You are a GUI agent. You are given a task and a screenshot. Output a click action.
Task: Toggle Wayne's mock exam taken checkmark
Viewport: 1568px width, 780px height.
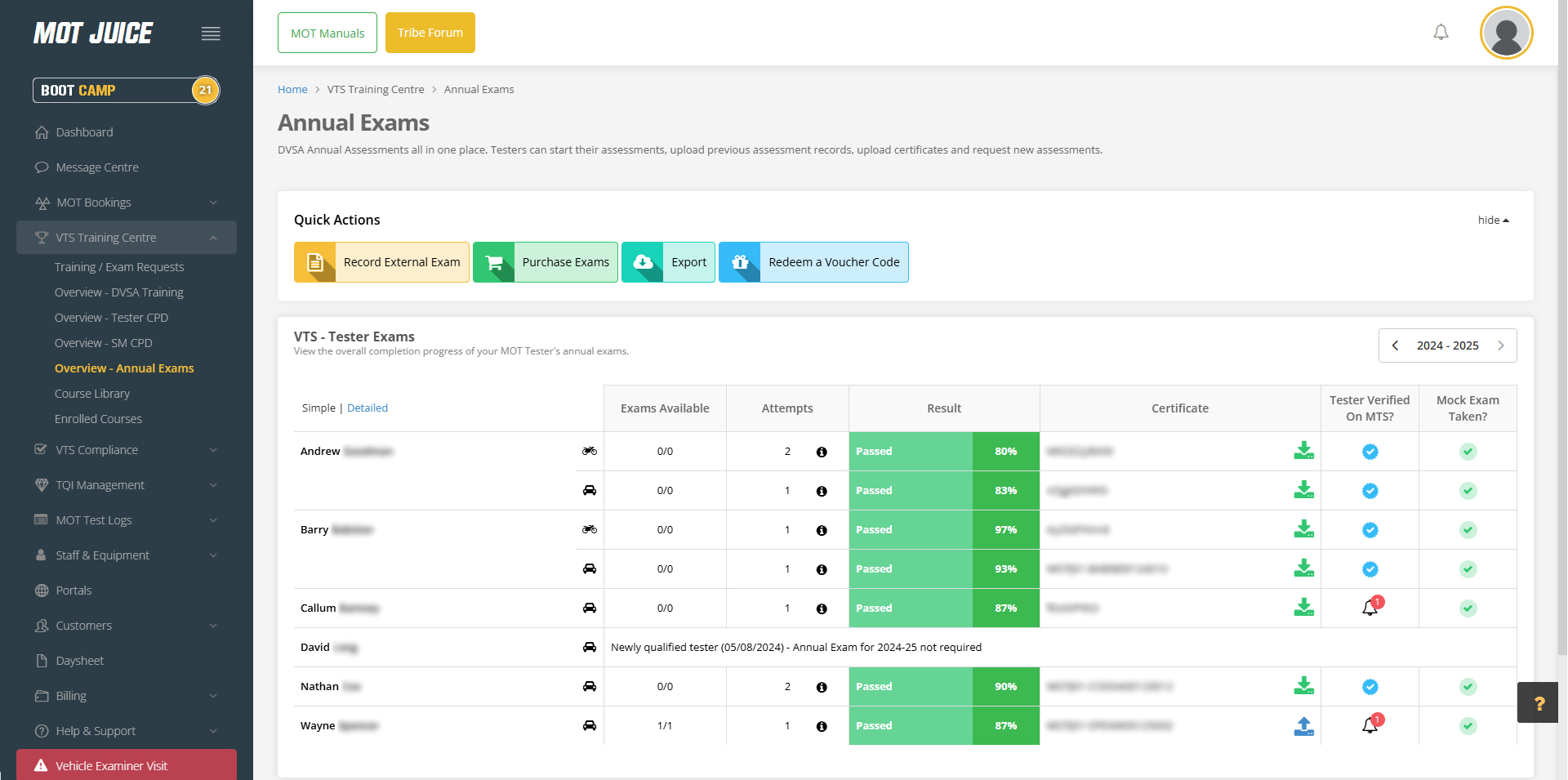pyautogui.click(x=1468, y=726)
